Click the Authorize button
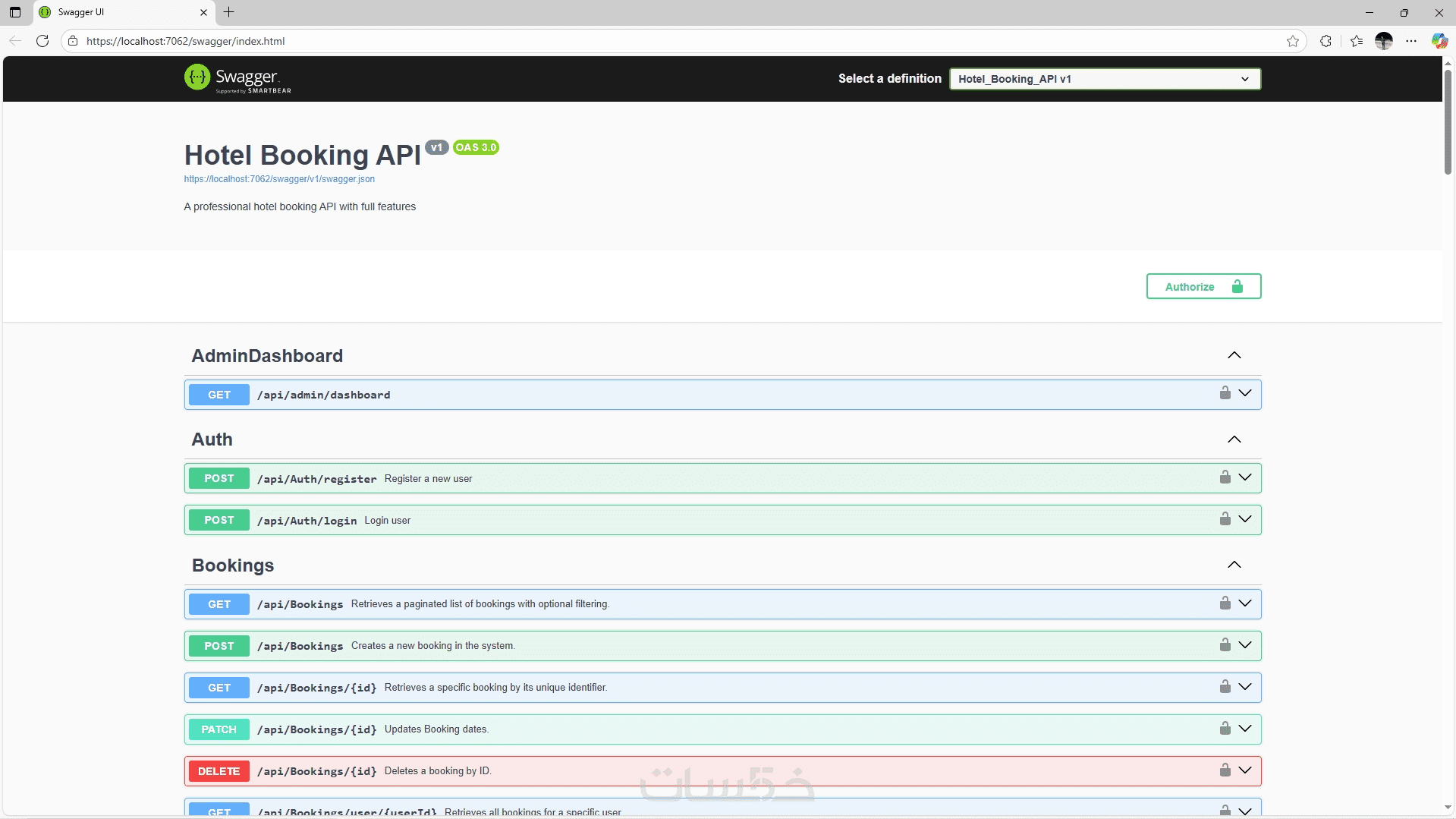Viewport: 1456px width, 819px height. [1203, 286]
